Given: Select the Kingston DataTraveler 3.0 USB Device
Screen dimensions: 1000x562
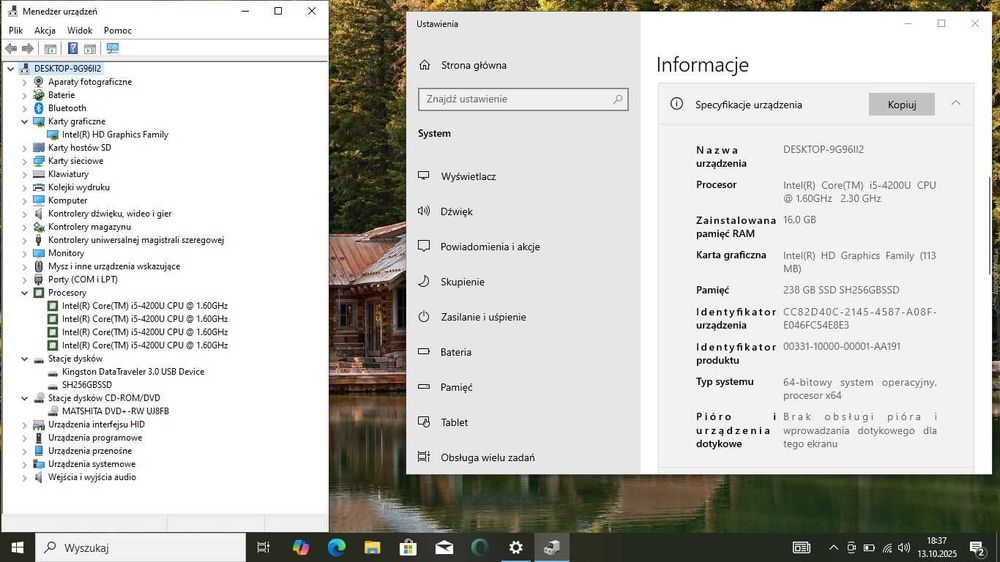Looking at the screenshot, I should pyautogui.click(x=133, y=371).
